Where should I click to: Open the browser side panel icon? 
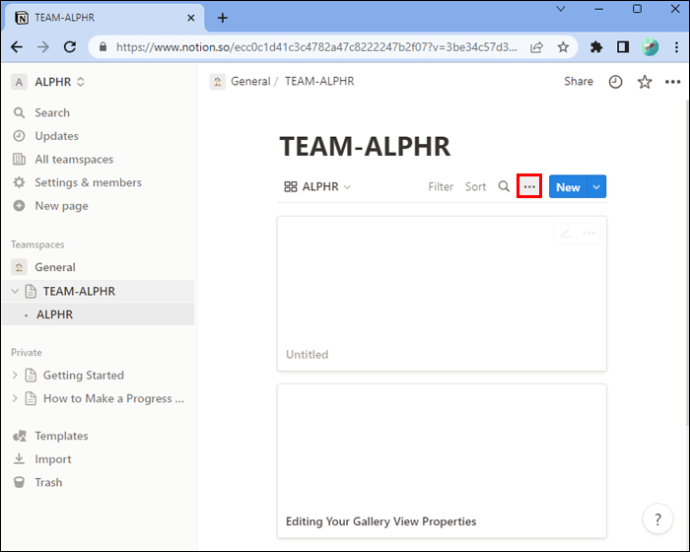click(x=623, y=47)
